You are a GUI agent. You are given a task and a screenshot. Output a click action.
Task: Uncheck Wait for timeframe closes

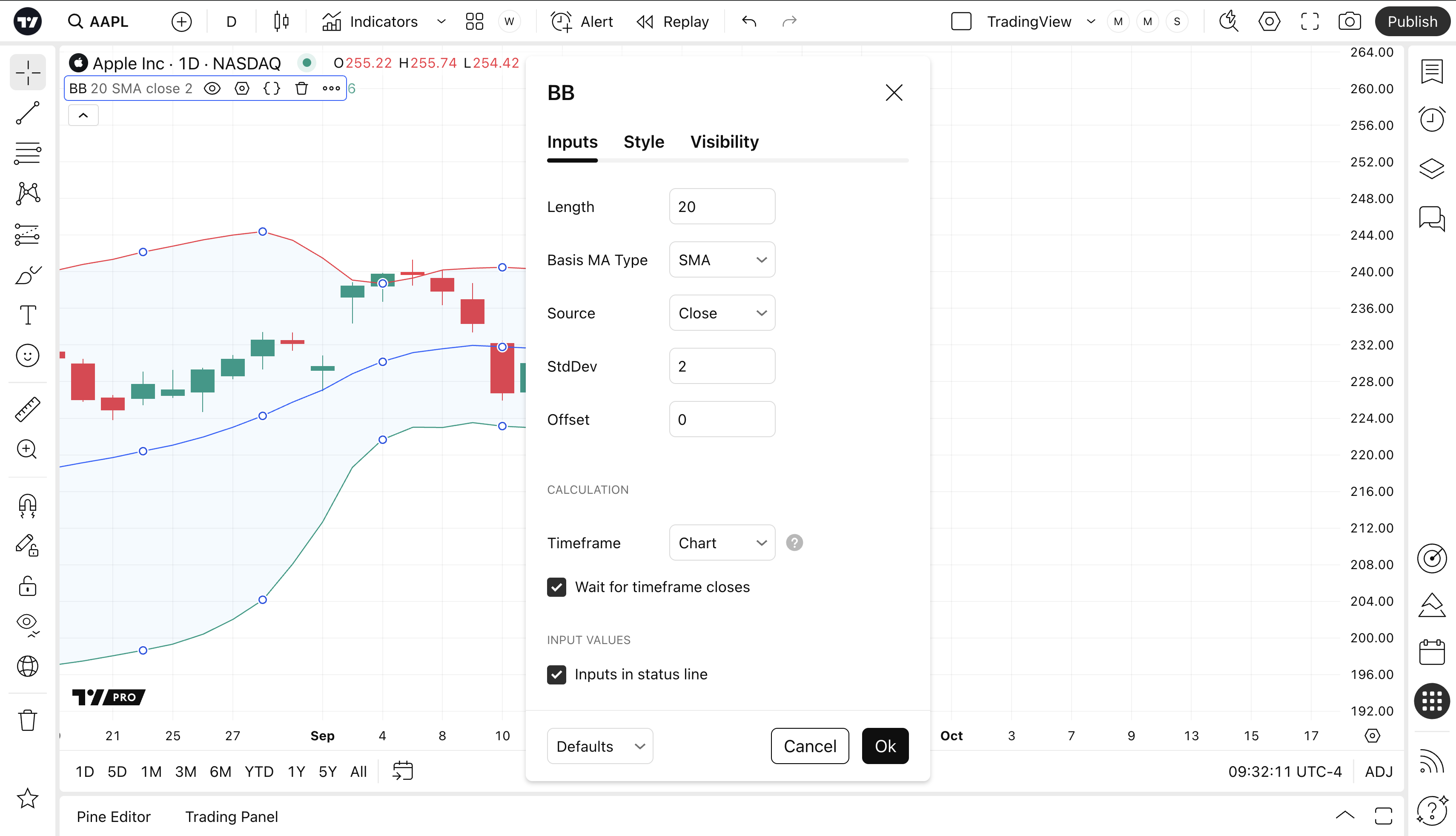point(556,587)
